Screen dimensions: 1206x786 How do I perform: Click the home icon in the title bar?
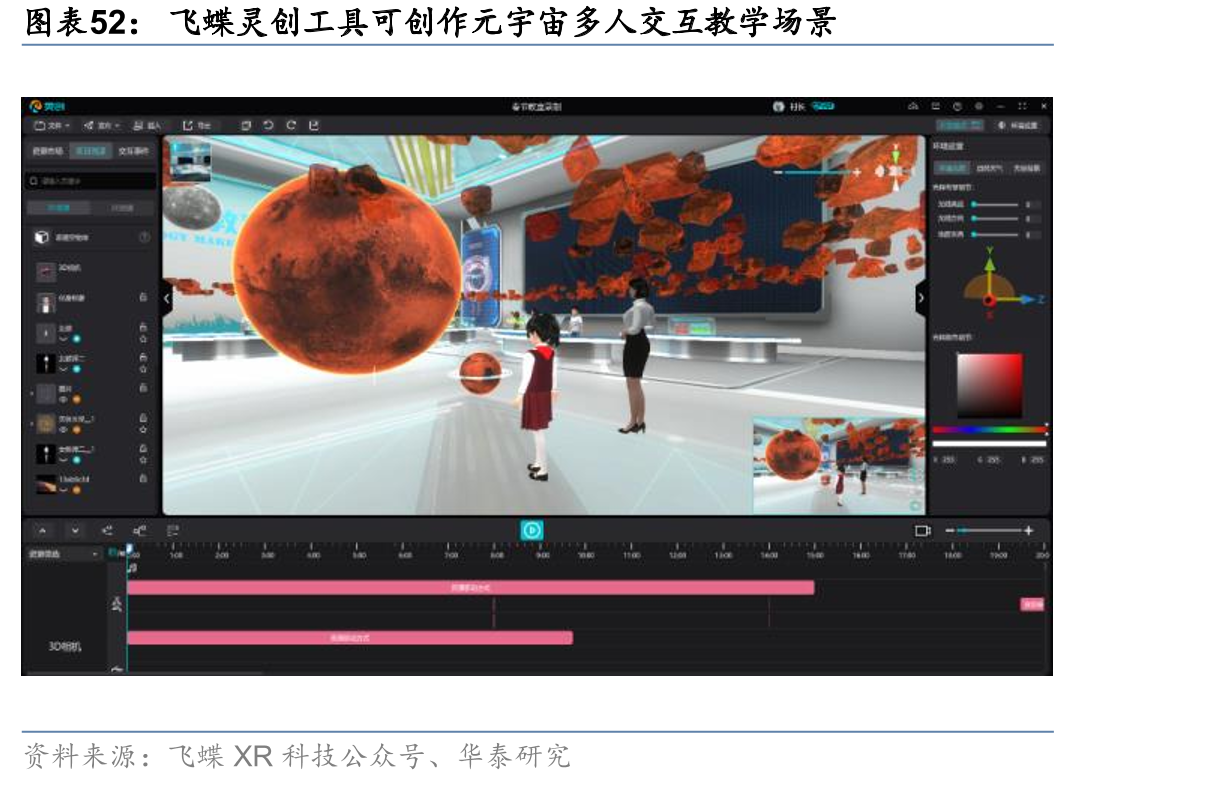[x=913, y=106]
